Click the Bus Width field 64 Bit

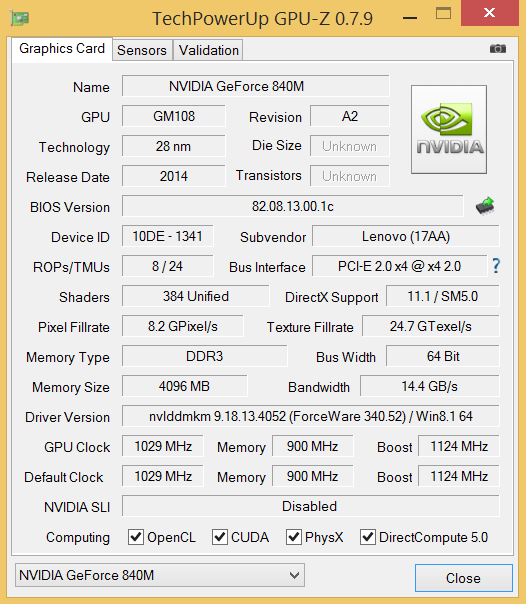tap(443, 356)
